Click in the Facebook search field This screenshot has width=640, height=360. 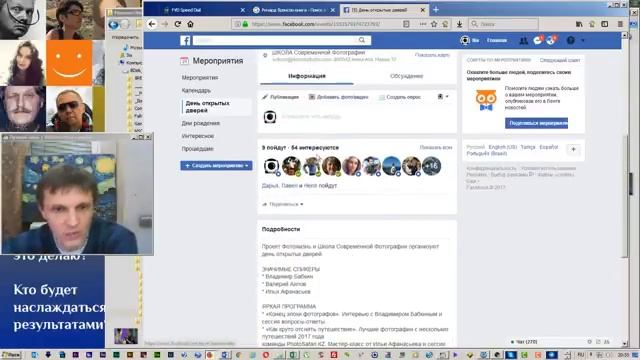click(276, 40)
